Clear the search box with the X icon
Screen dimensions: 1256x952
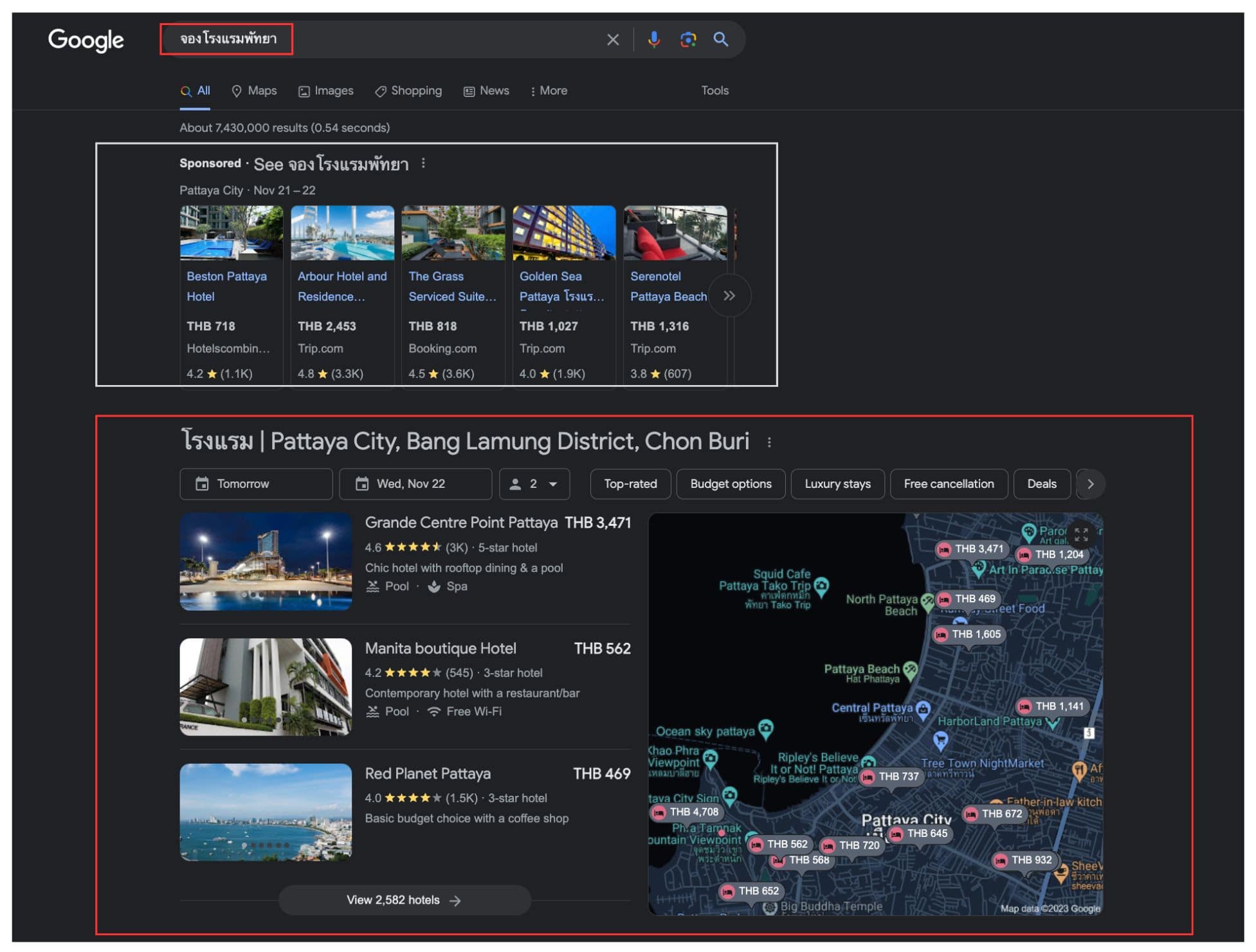[x=613, y=40]
